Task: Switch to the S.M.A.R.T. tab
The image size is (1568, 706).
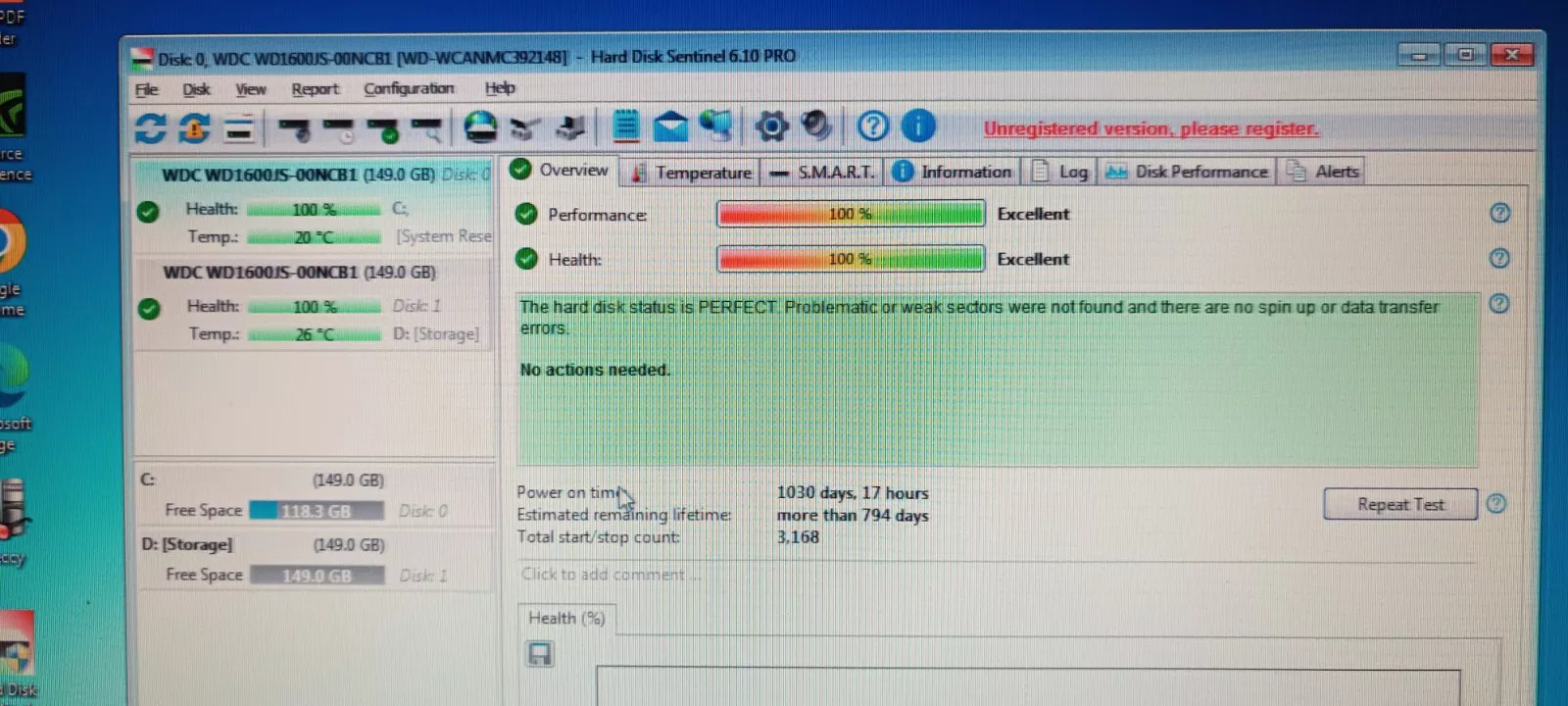Action: 822,172
